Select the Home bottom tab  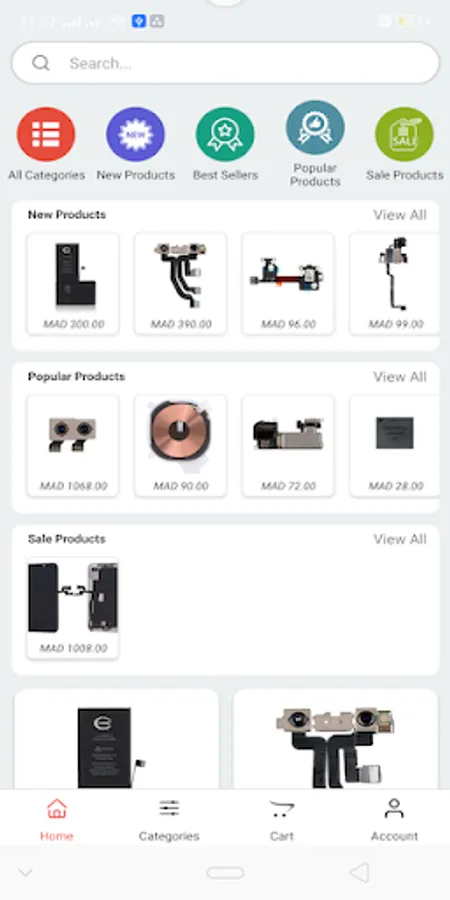(x=56, y=820)
